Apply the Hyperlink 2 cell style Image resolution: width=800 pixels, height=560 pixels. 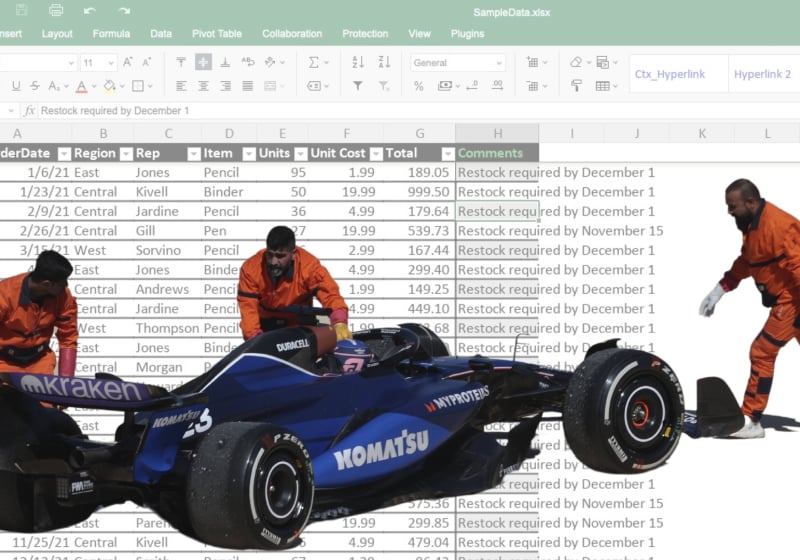(x=762, y=74)
